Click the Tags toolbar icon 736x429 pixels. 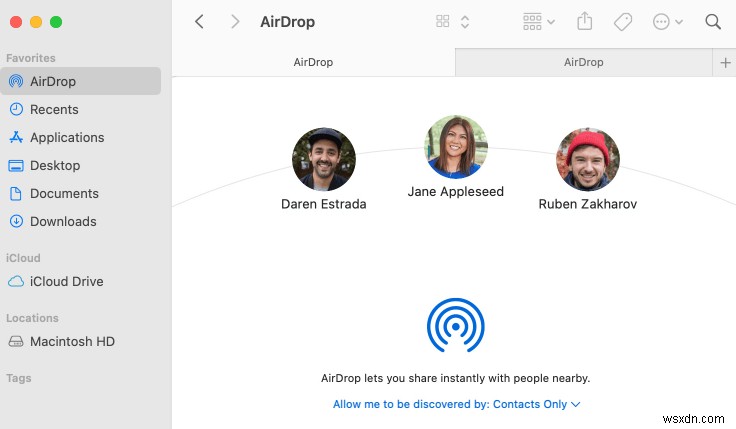pos(623,22)
